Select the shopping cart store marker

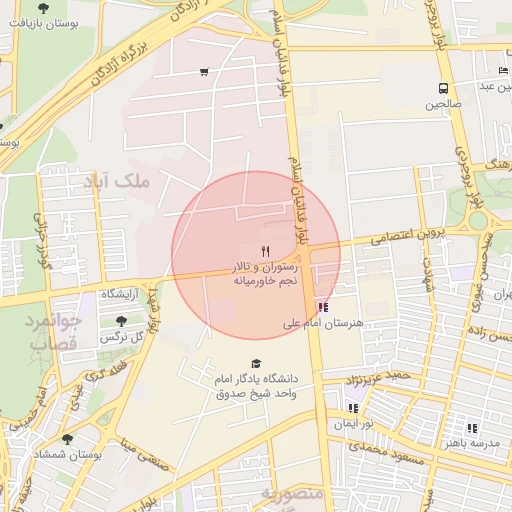[204, 72]
